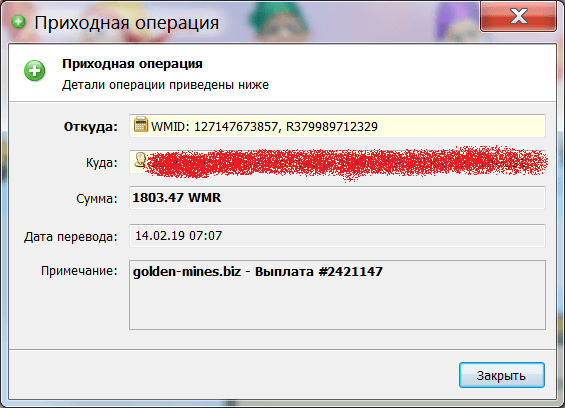Click the Примечание text area

pos(337,295)
